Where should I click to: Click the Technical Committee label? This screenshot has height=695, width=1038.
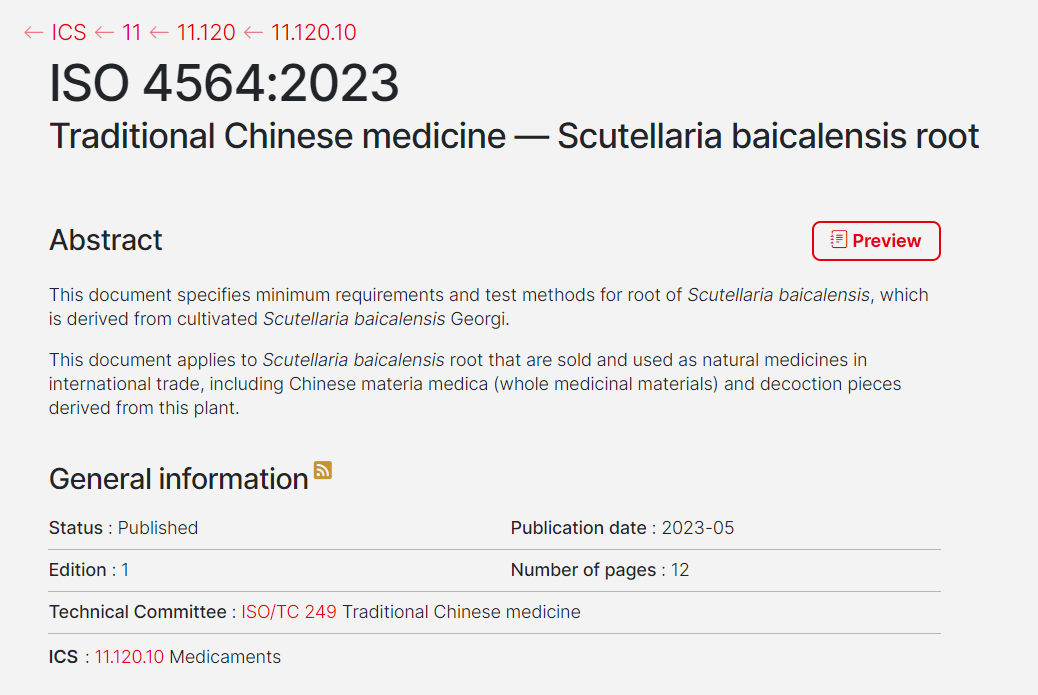pos(137,612)
